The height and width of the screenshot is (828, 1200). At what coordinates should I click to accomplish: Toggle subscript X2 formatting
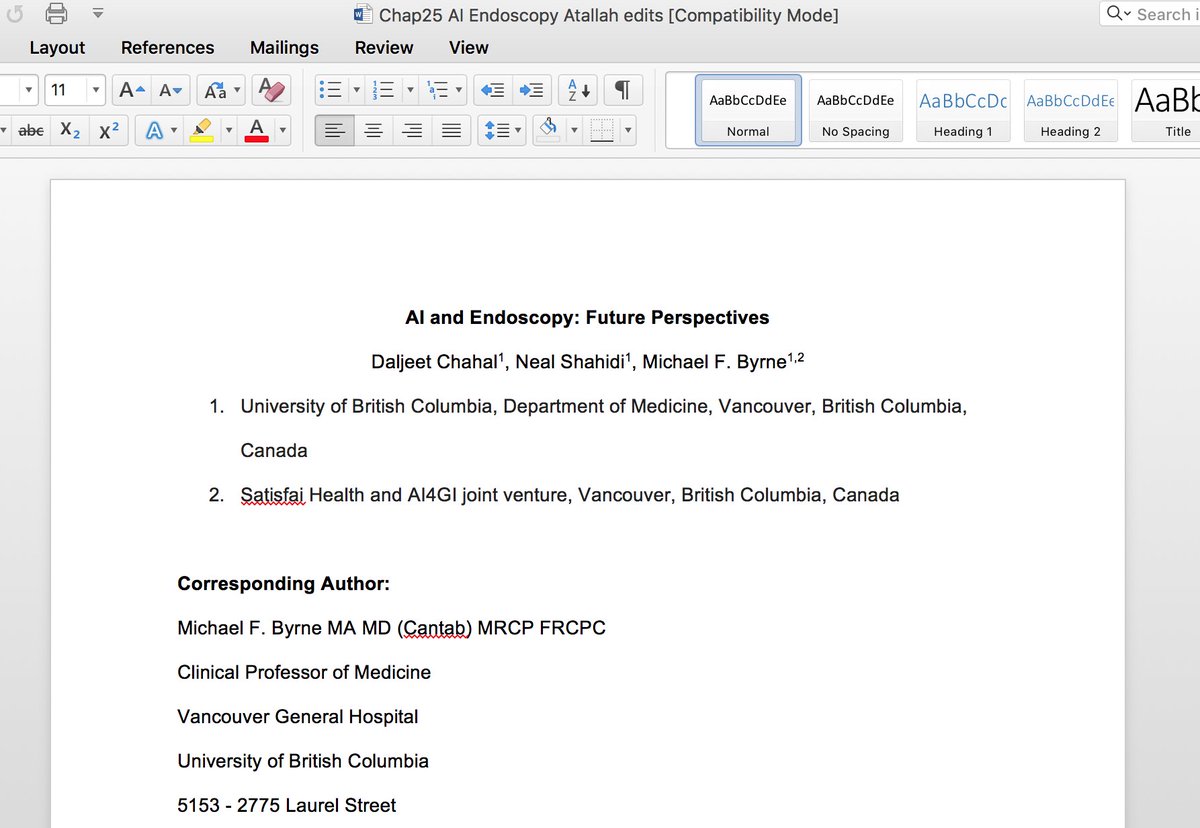click(70, 130)
